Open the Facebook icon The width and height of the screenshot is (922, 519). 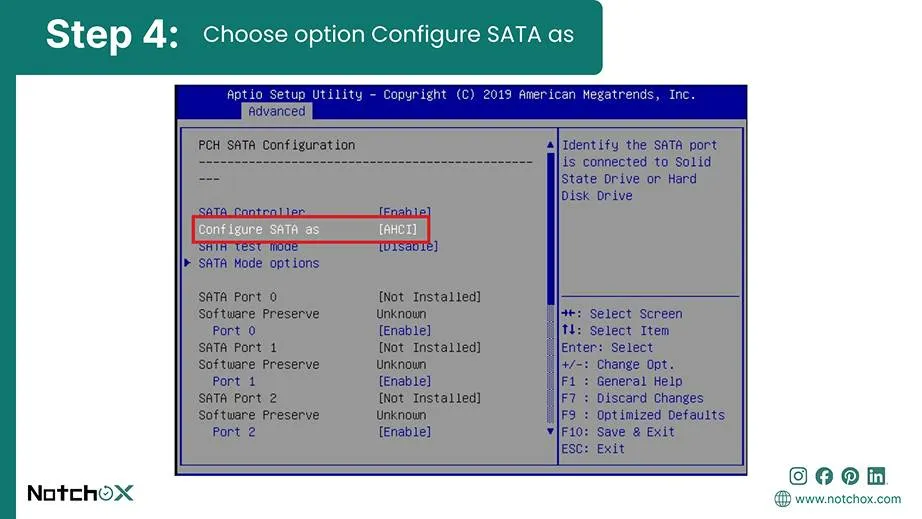click(x=824, y=476)
